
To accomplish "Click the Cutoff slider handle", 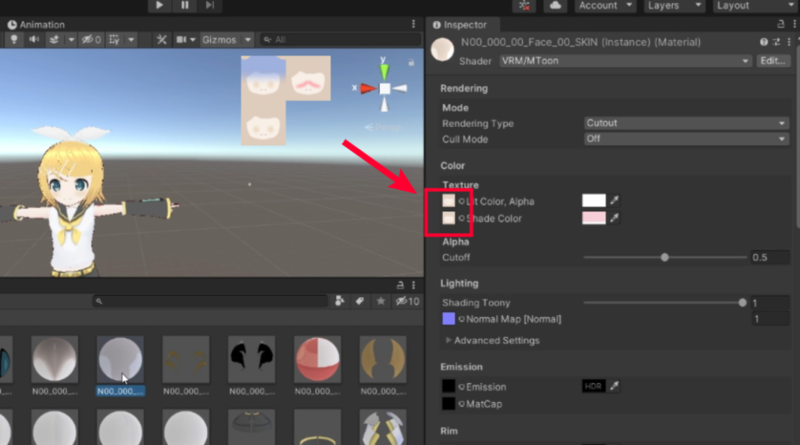I will click(x=664, y=257).
